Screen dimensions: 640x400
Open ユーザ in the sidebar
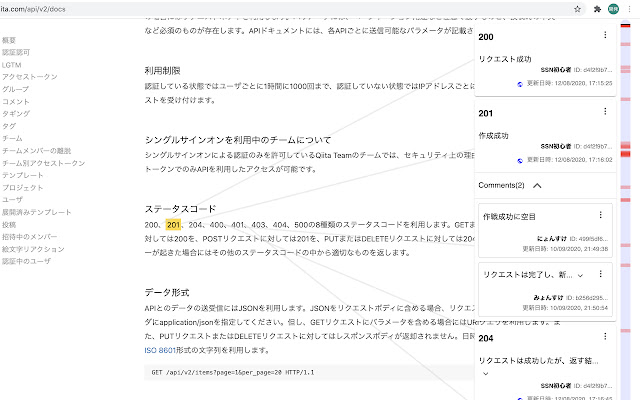[x=12, y=200]
